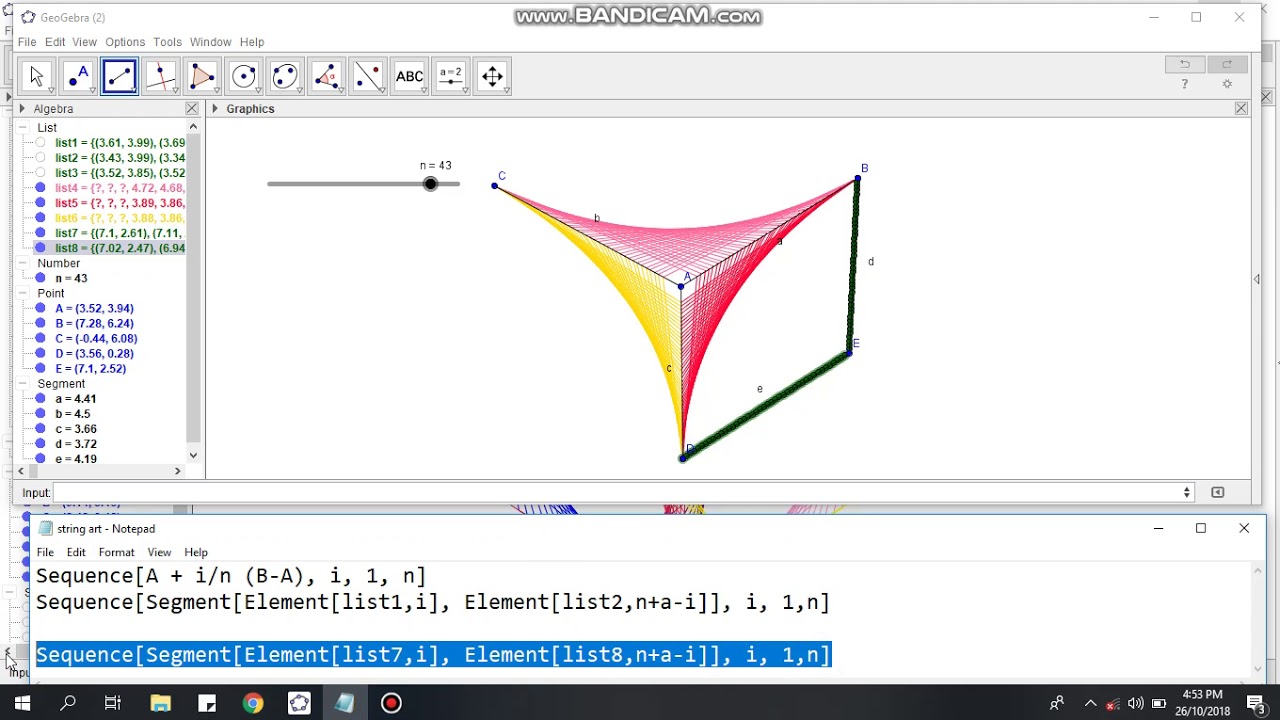Open File Explorer from the taskbar

click(x=161, y=703)
